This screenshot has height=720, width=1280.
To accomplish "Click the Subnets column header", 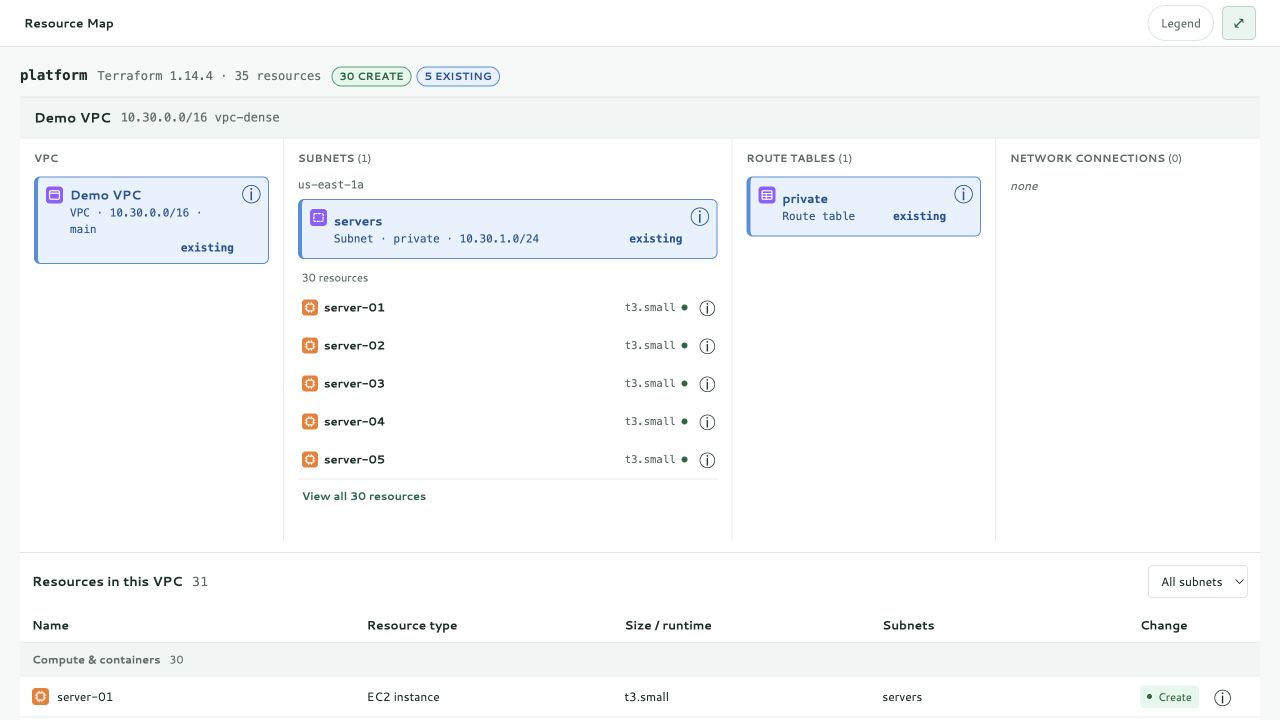I will pyautogui.click(x=908, y=625).
